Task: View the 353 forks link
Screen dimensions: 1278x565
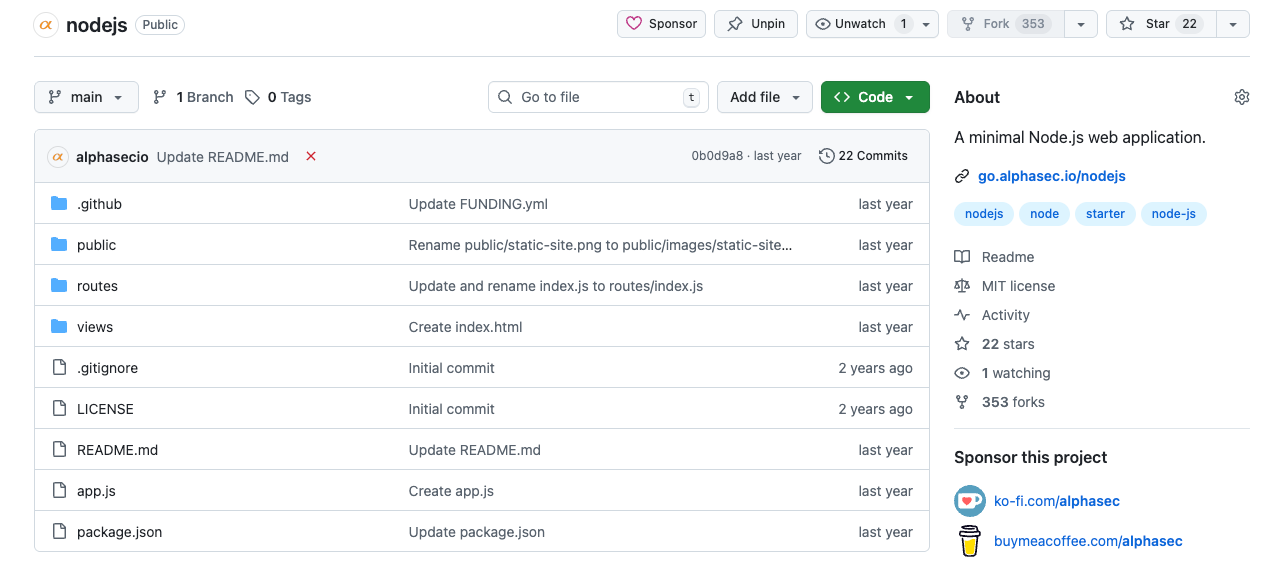Action: (999, 402)
